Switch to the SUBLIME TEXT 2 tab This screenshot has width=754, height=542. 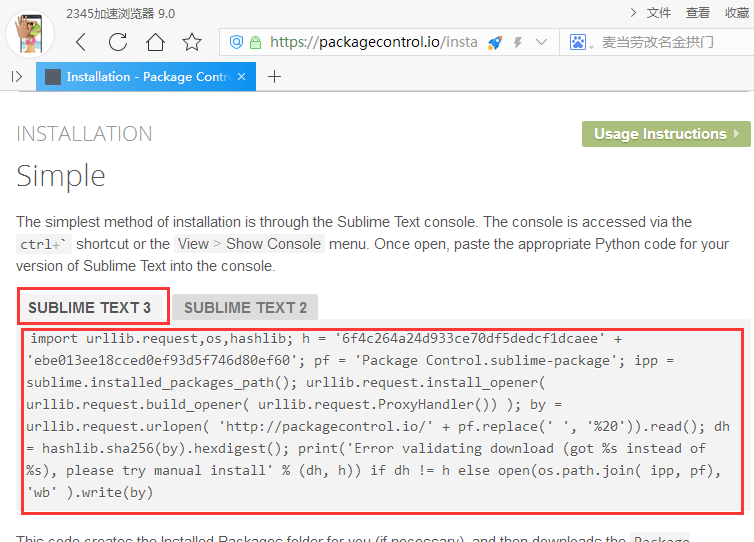pos(245,307)
